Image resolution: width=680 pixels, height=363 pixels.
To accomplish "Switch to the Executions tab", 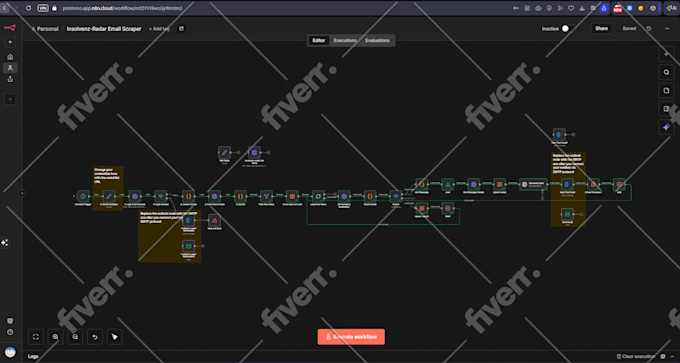I will coord(345,40).
